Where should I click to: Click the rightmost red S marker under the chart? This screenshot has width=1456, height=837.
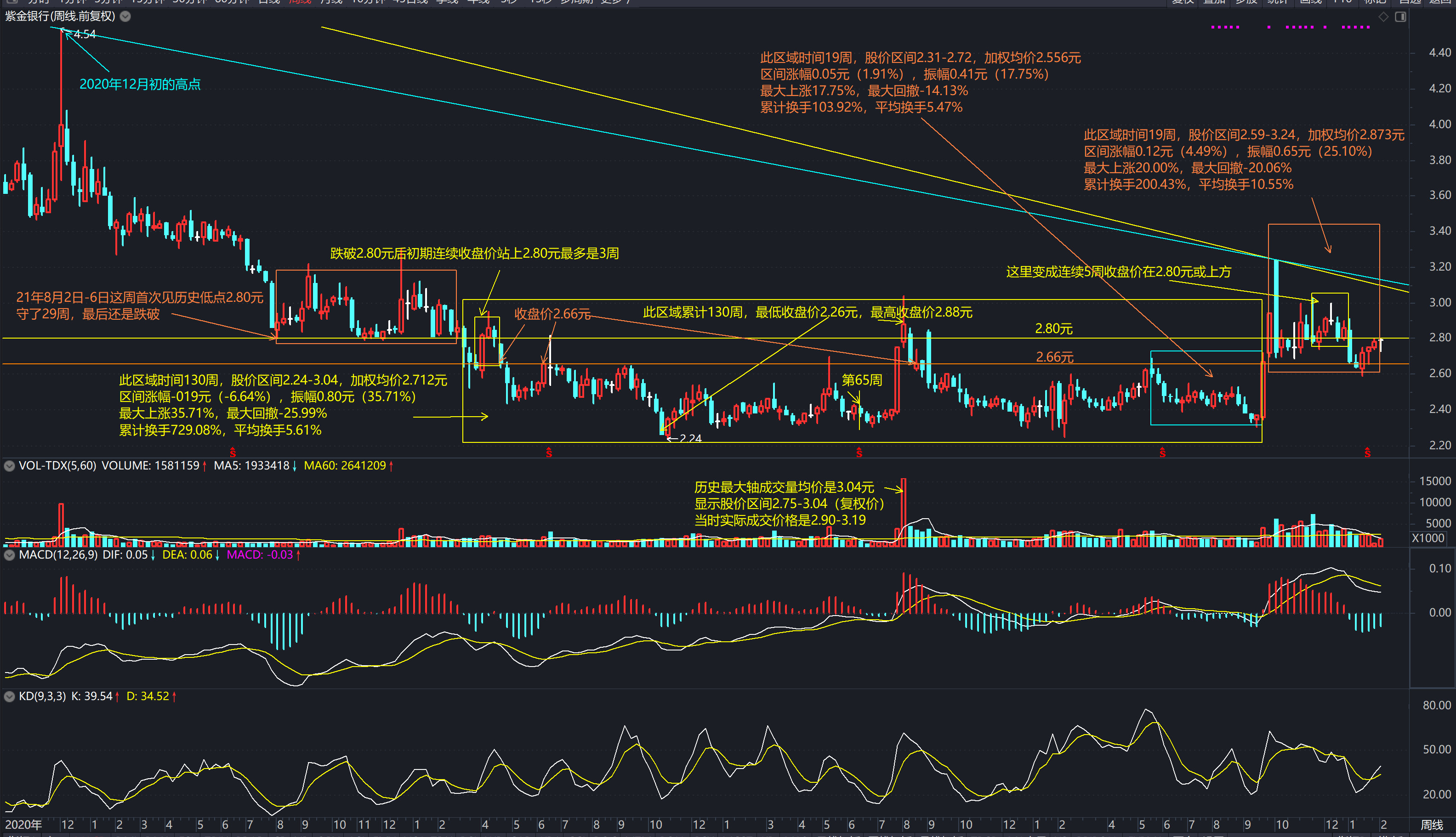1367,452
